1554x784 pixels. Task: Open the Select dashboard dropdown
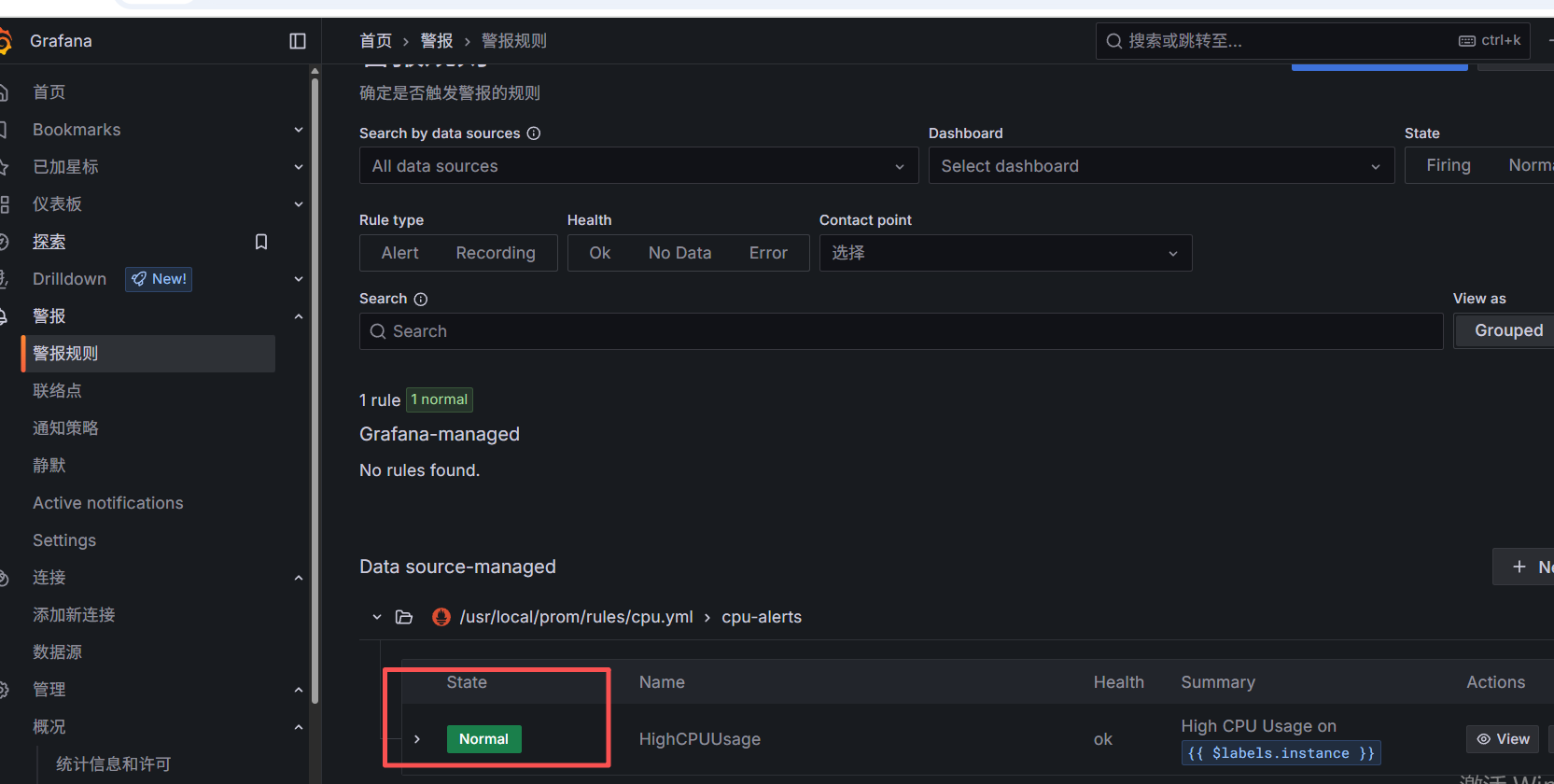coord(1161,166)
